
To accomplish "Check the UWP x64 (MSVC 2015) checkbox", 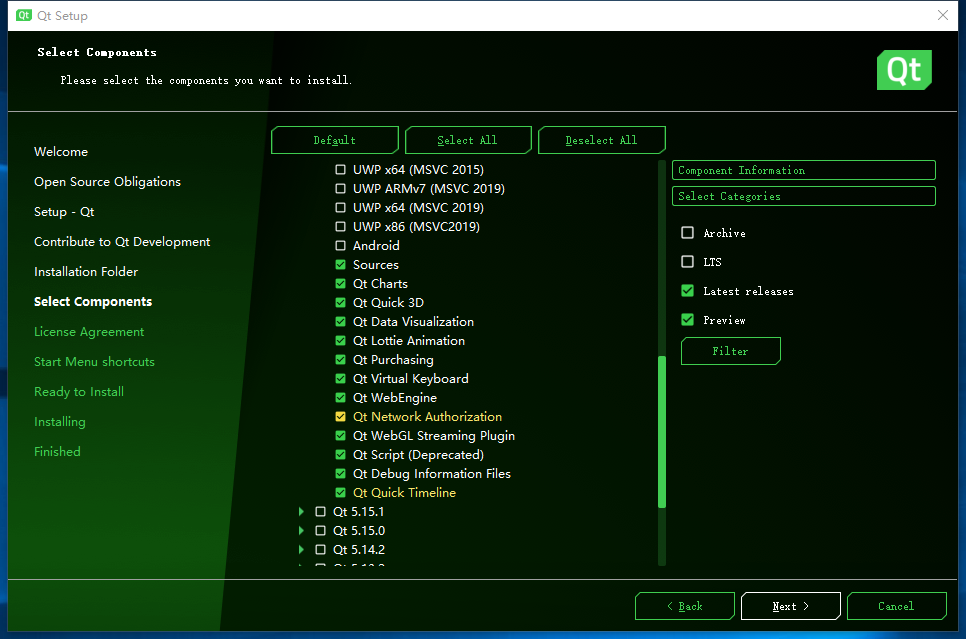I will [x=340, y=169].
